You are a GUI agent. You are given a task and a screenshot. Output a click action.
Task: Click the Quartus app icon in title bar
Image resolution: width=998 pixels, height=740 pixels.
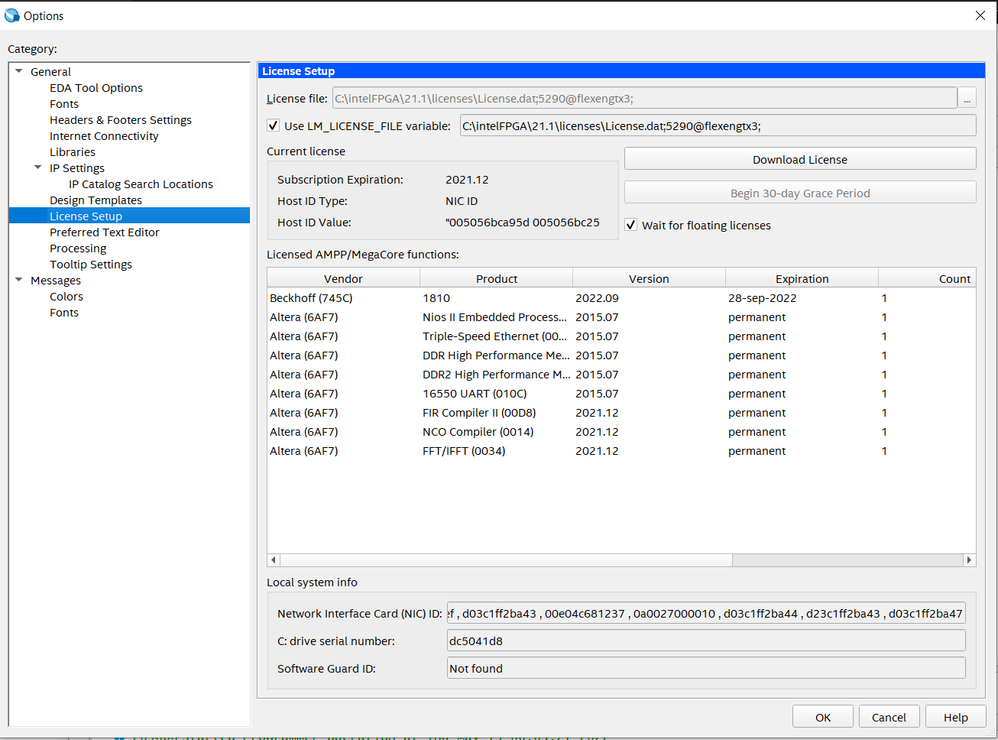(12, 15)
